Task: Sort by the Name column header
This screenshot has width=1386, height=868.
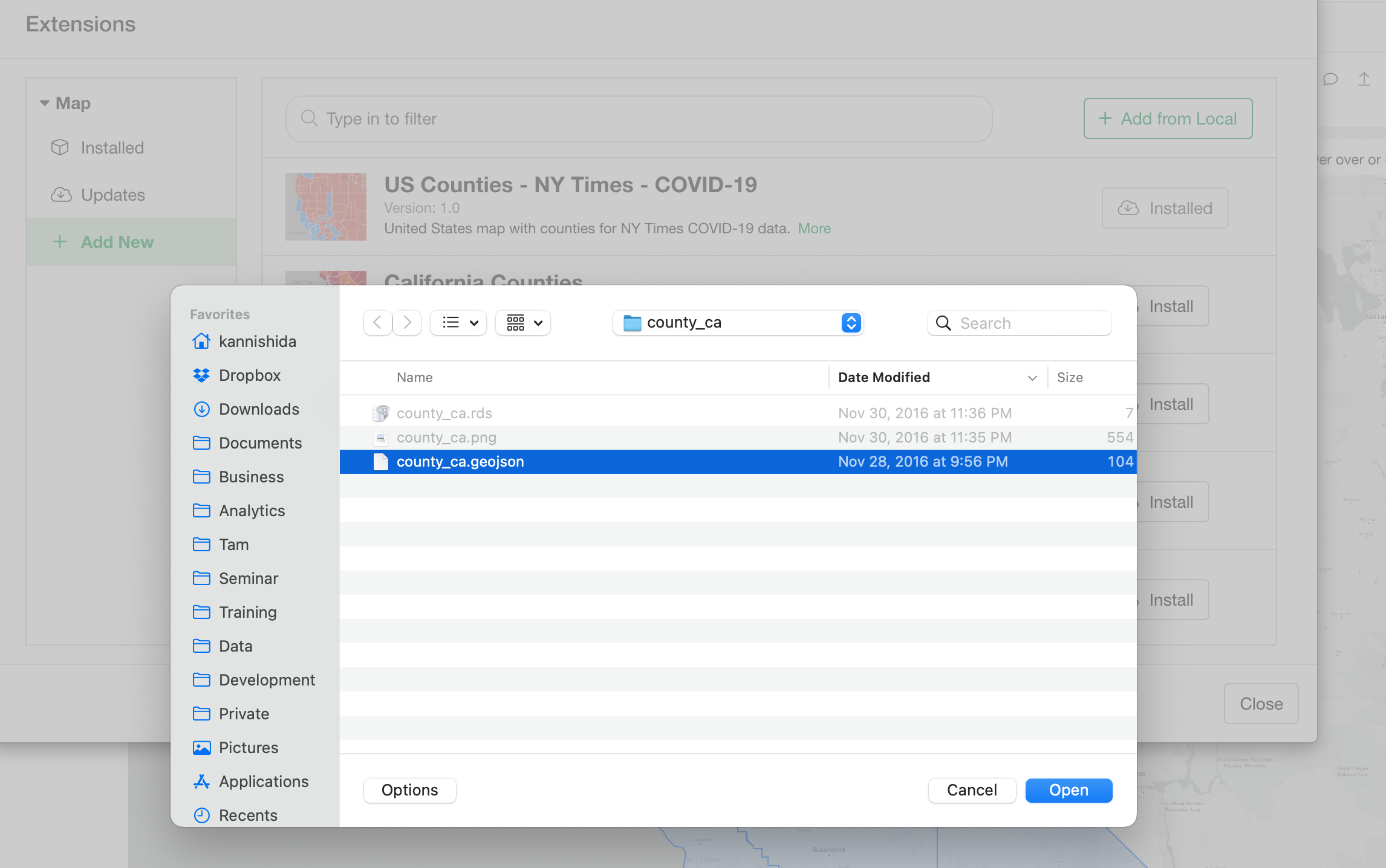Action: click(x=415, y=378)
